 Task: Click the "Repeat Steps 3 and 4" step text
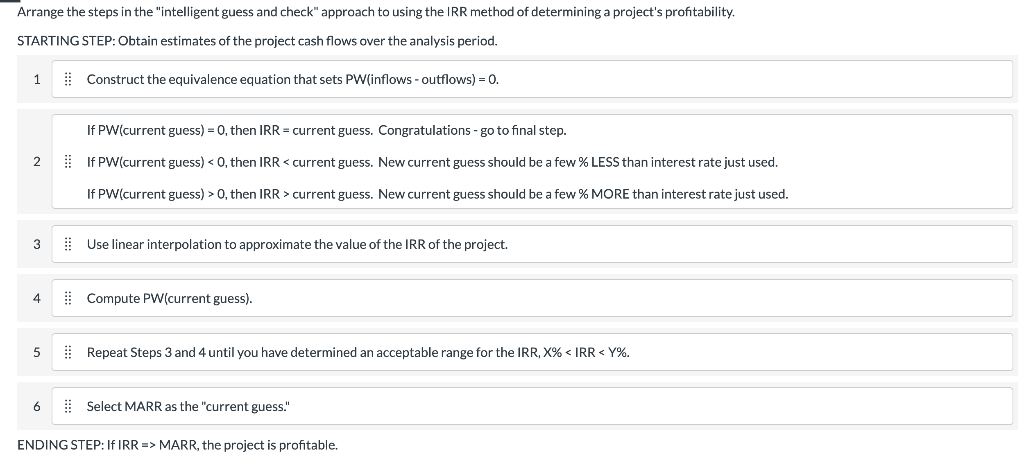359,353
